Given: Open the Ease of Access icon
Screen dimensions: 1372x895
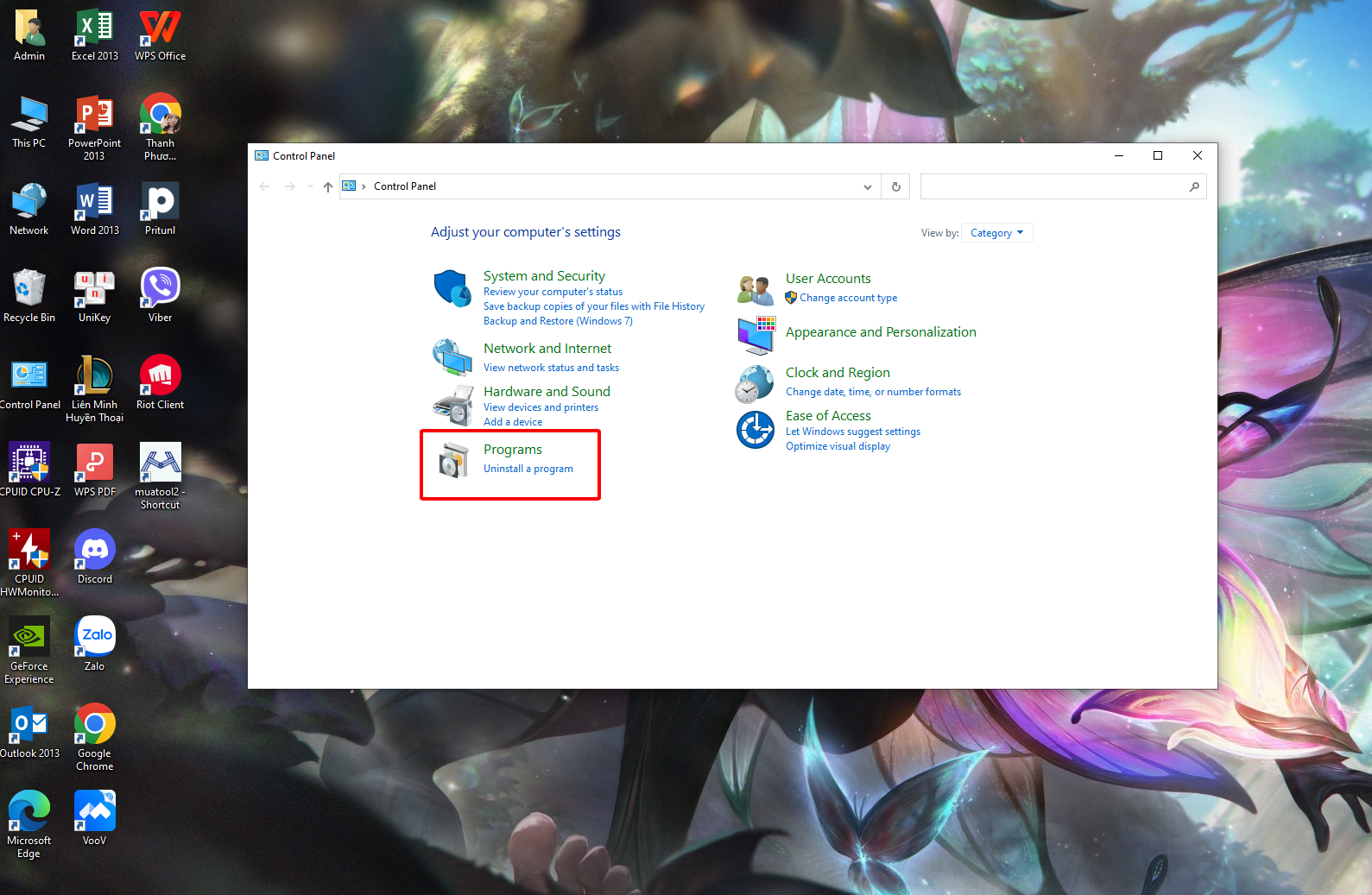Looking at the screenshot, I should pos(756,429).
